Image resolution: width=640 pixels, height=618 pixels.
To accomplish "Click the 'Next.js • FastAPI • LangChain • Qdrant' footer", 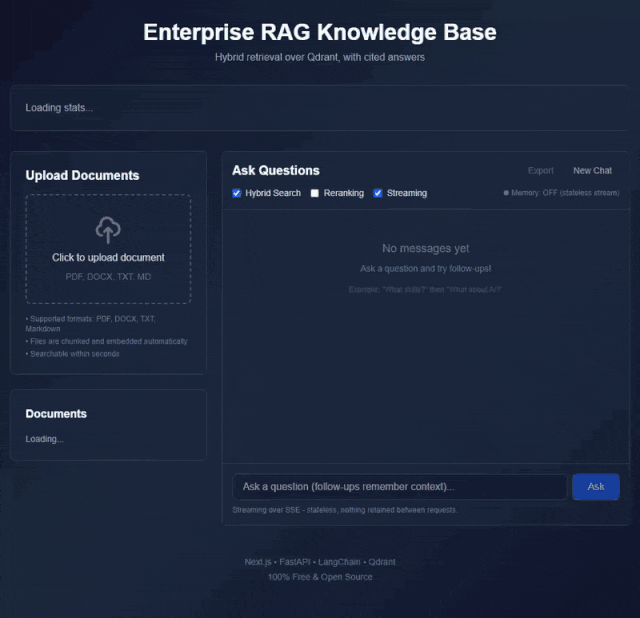I will [320, 562].
